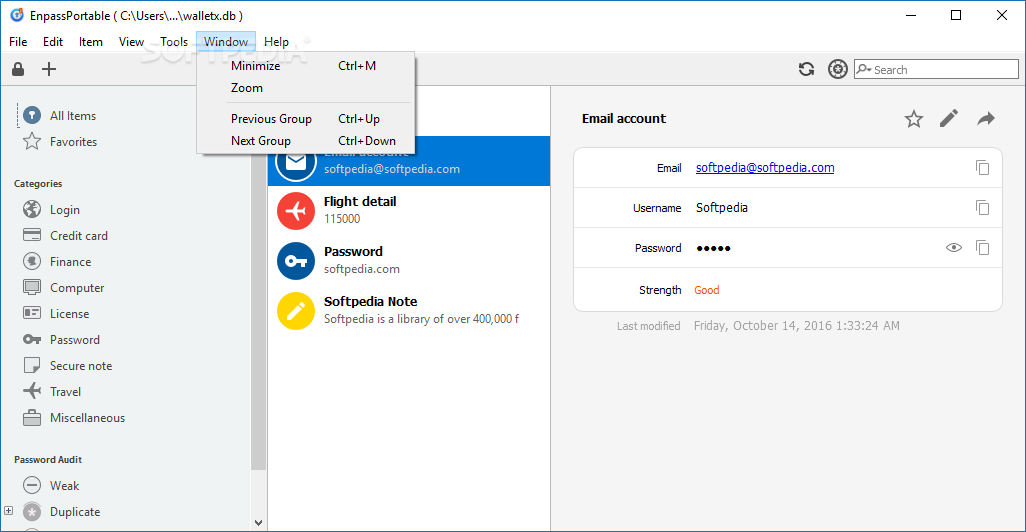The image size is (1026, 532).
Task: Click the Categories section header
Action: 38,184
